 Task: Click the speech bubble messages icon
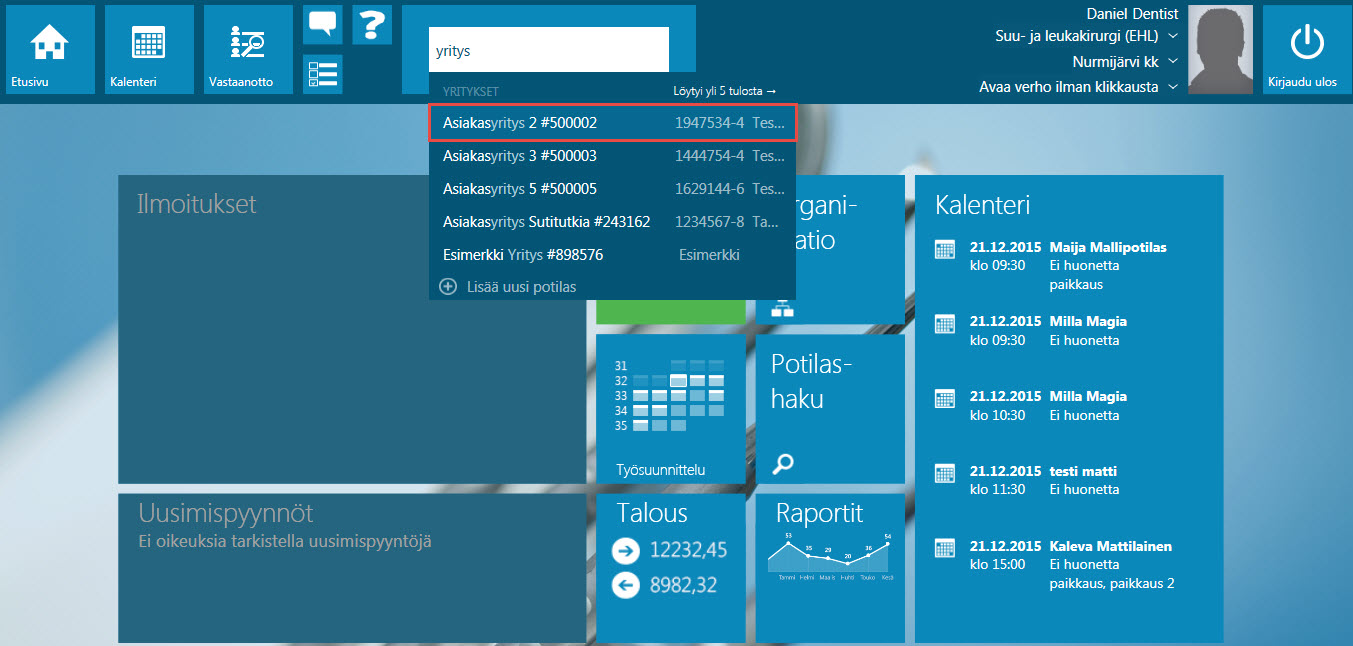click(x=322, y=24)
